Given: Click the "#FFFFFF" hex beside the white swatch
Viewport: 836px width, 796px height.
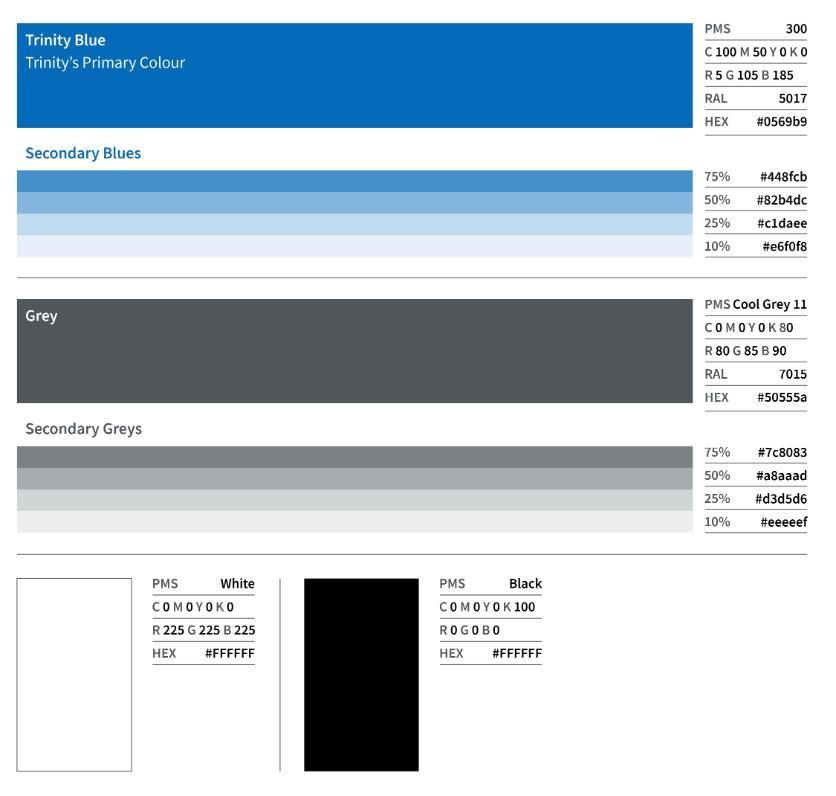Looking at the screenshot, I should tap(230, 653).
